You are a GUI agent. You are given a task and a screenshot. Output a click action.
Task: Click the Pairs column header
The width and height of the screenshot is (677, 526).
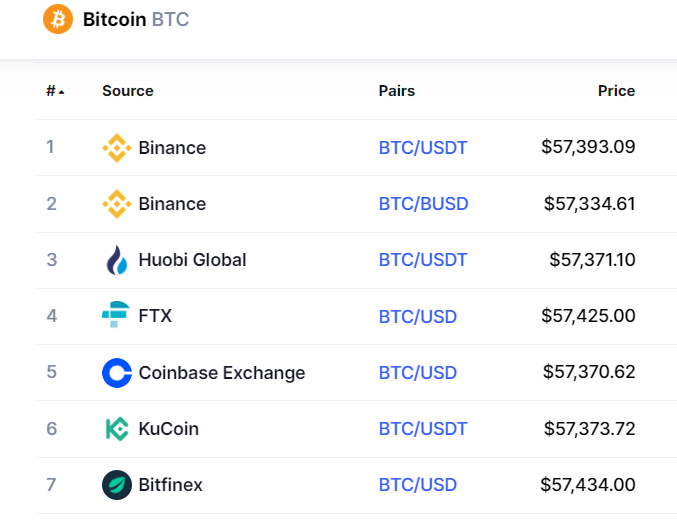[396, 91]
